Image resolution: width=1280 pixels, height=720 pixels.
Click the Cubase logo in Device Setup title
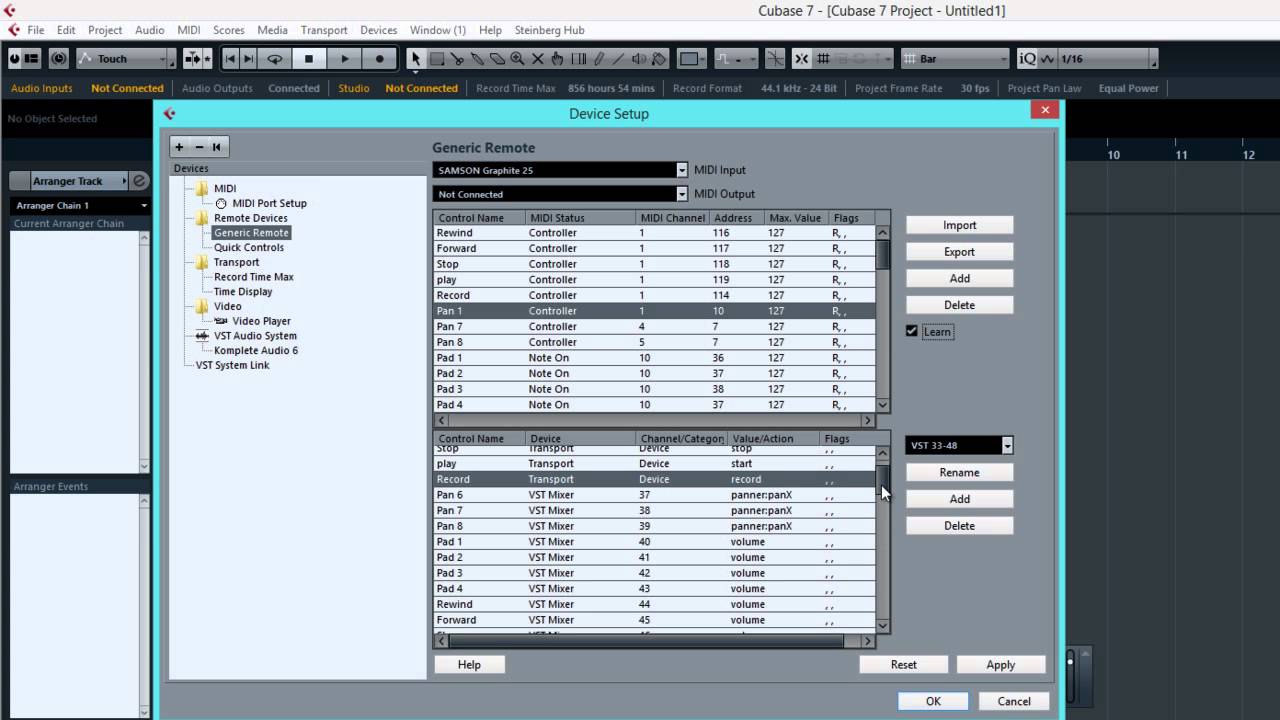169,113
